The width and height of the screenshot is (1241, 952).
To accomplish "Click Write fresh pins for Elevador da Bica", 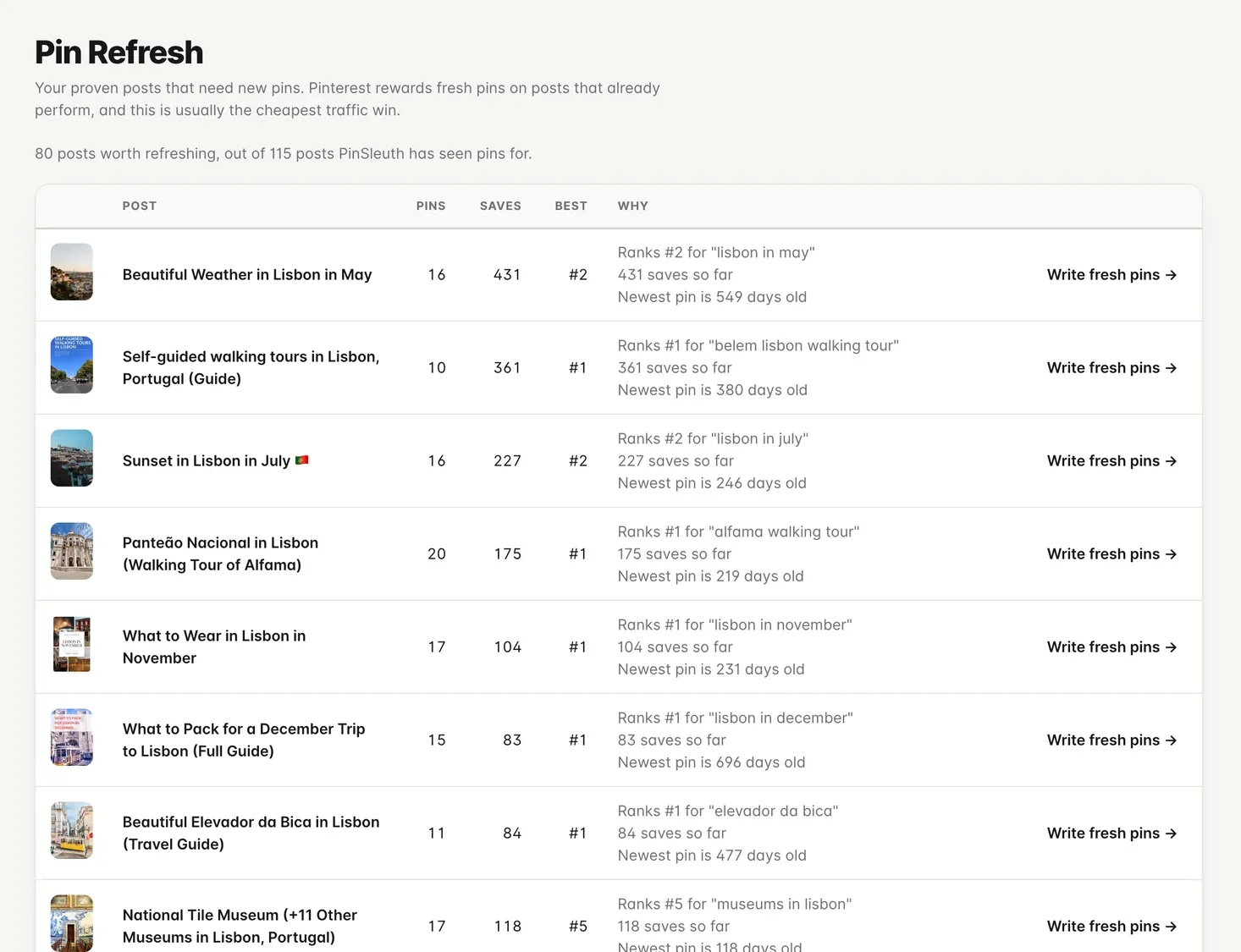I will 1111,833.
